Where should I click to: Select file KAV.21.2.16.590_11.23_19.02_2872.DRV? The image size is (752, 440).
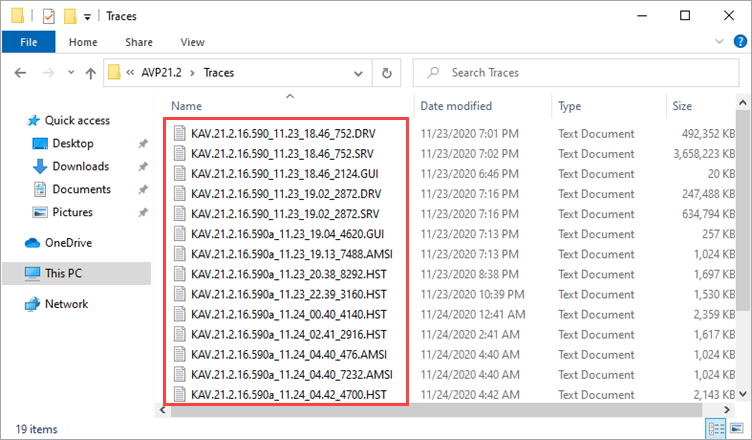coord(286,194)
